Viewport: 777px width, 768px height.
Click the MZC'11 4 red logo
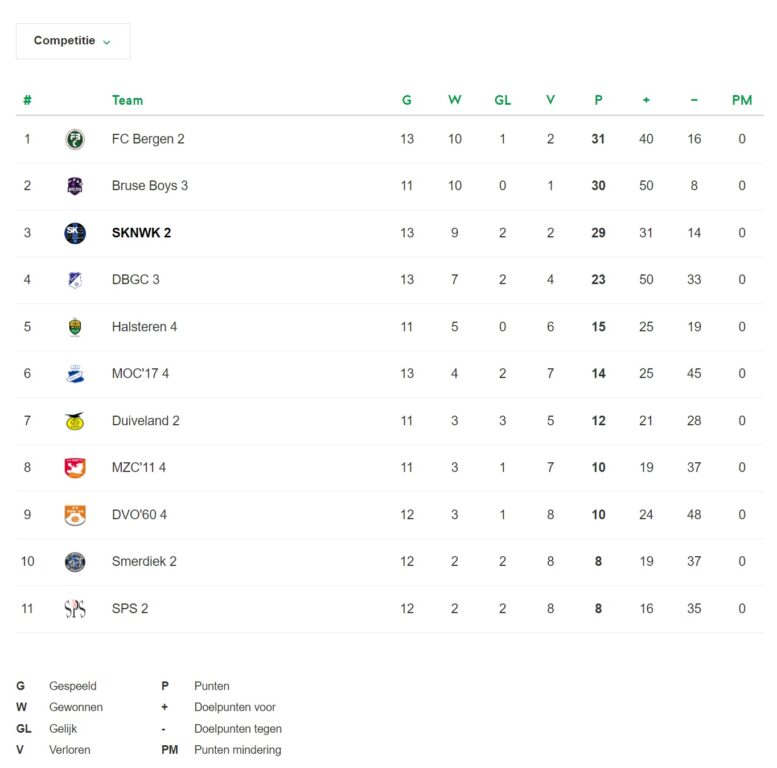point(75,468)
